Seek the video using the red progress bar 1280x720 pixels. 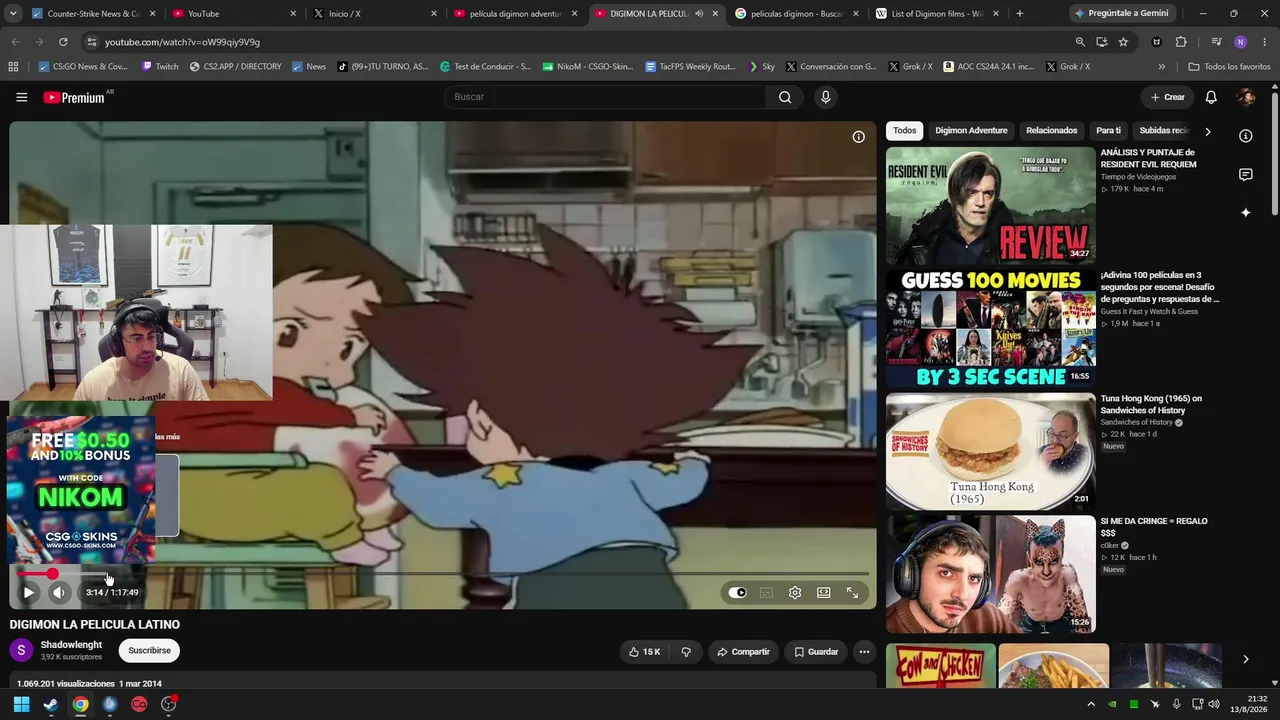point(442,574)
